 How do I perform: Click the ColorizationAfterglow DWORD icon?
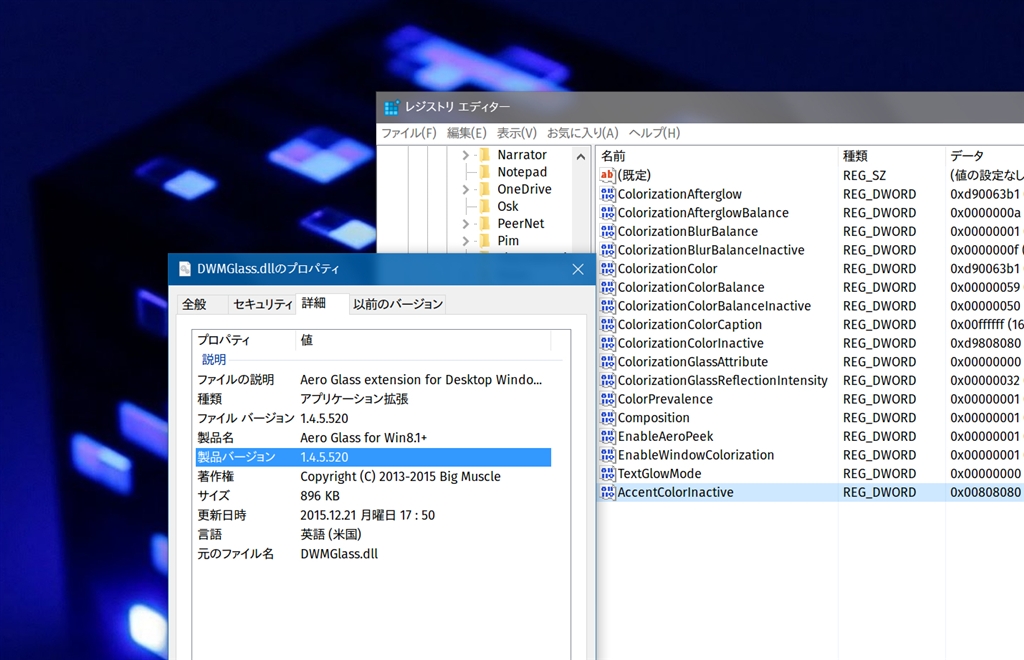coord(607,194)
